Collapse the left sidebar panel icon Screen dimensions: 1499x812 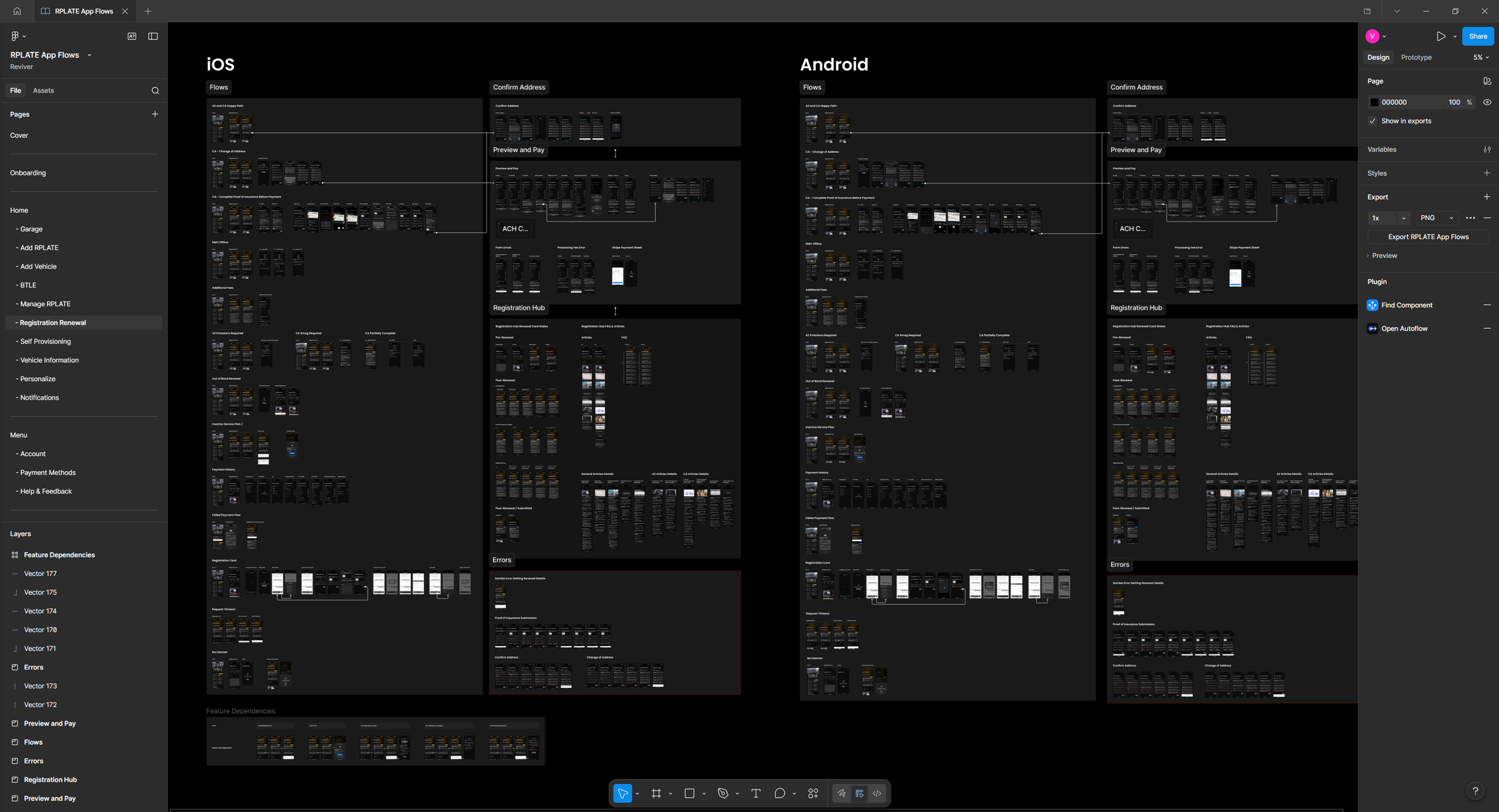pos(153,37)
